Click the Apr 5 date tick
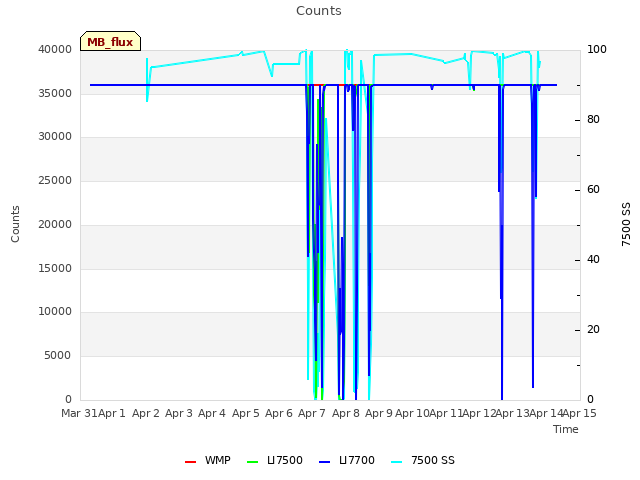This screenshot has width=640, height=480. pyautogui.click(x=246, y=413)
